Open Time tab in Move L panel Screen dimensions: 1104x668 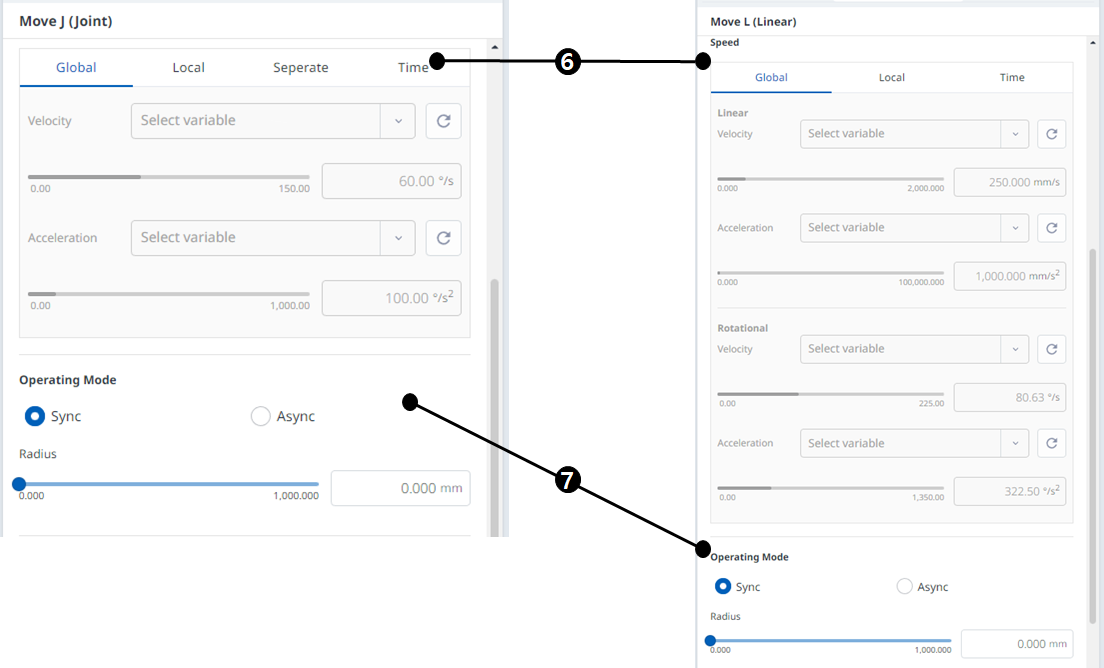click(x=1012, y=78)
